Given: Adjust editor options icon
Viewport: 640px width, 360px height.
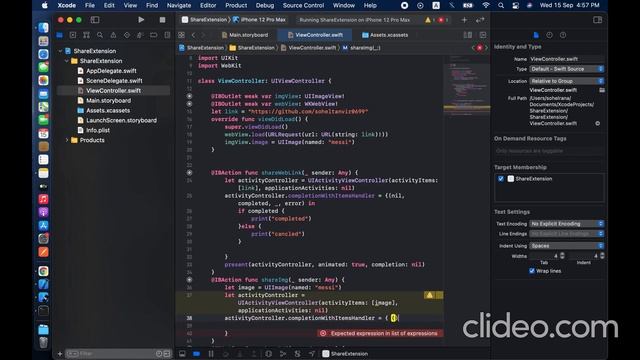Looking at the screenshot, I should (468, 35).
